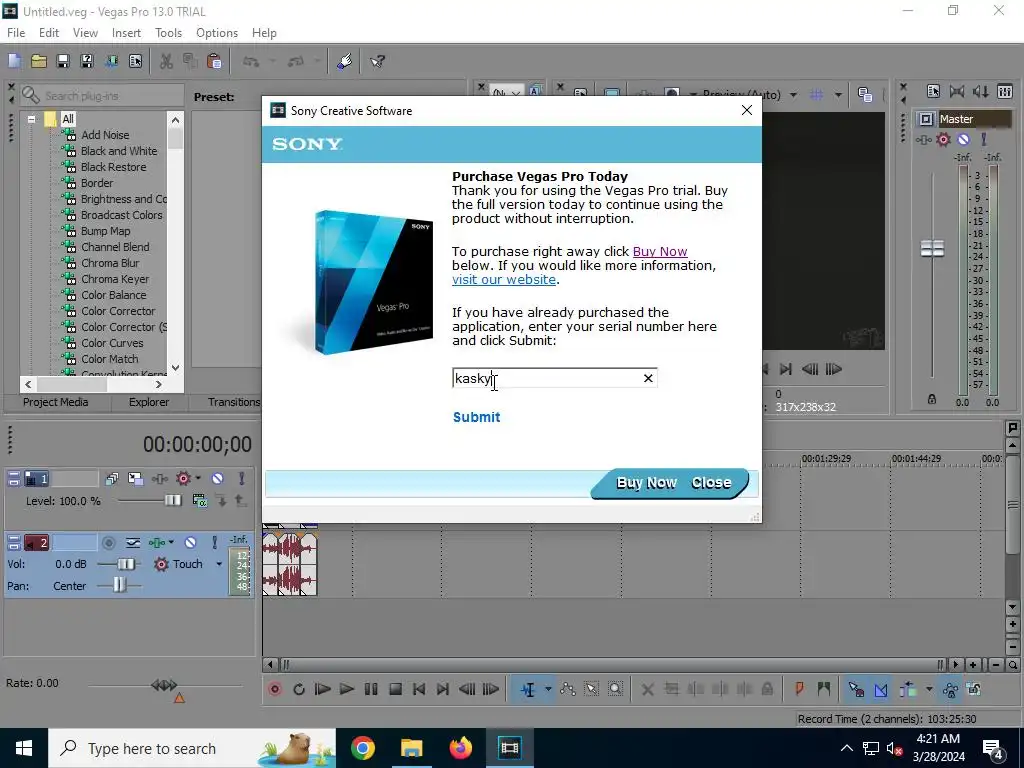Screen dimensions: 1024x768
Task: Open the Insert menu
Action: click(x=126, y=33)
